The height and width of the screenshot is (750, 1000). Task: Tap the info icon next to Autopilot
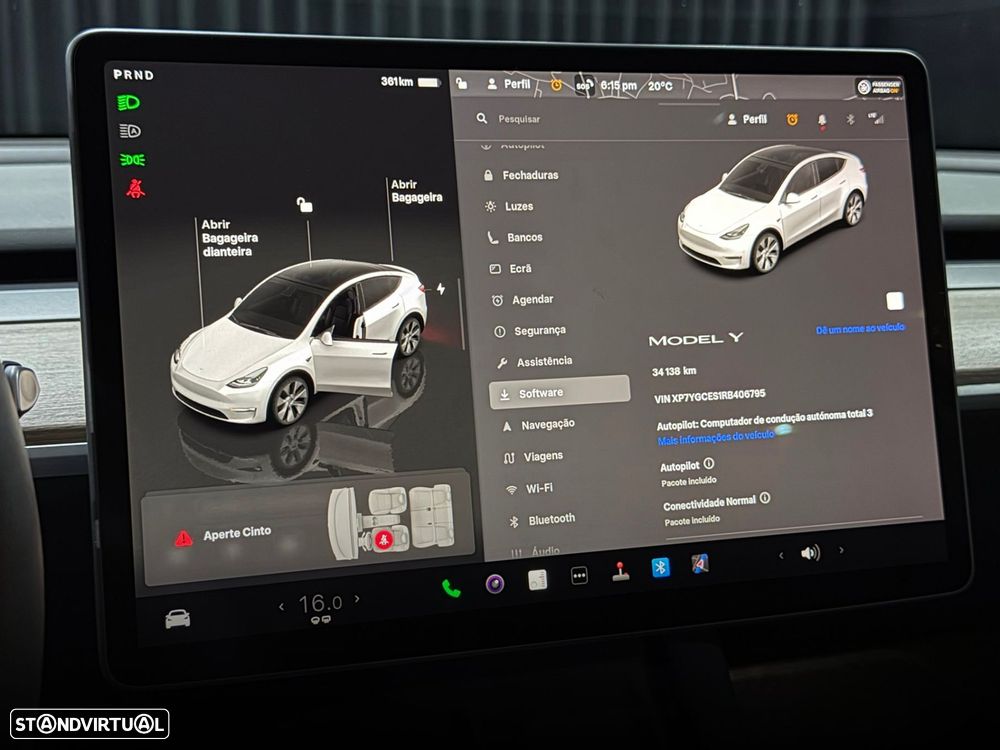709,464
